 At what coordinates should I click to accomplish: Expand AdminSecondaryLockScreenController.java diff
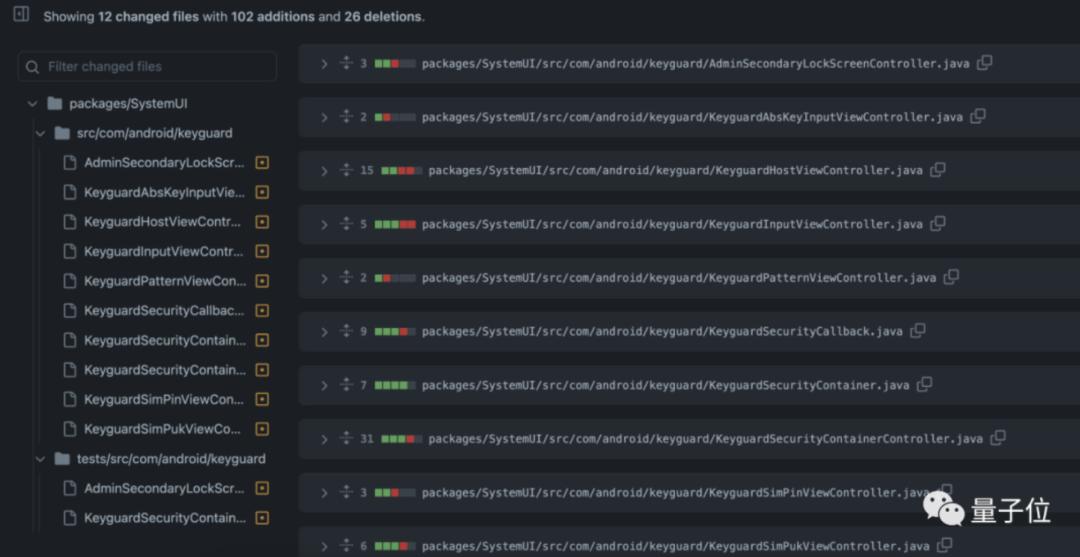[324, 64]
